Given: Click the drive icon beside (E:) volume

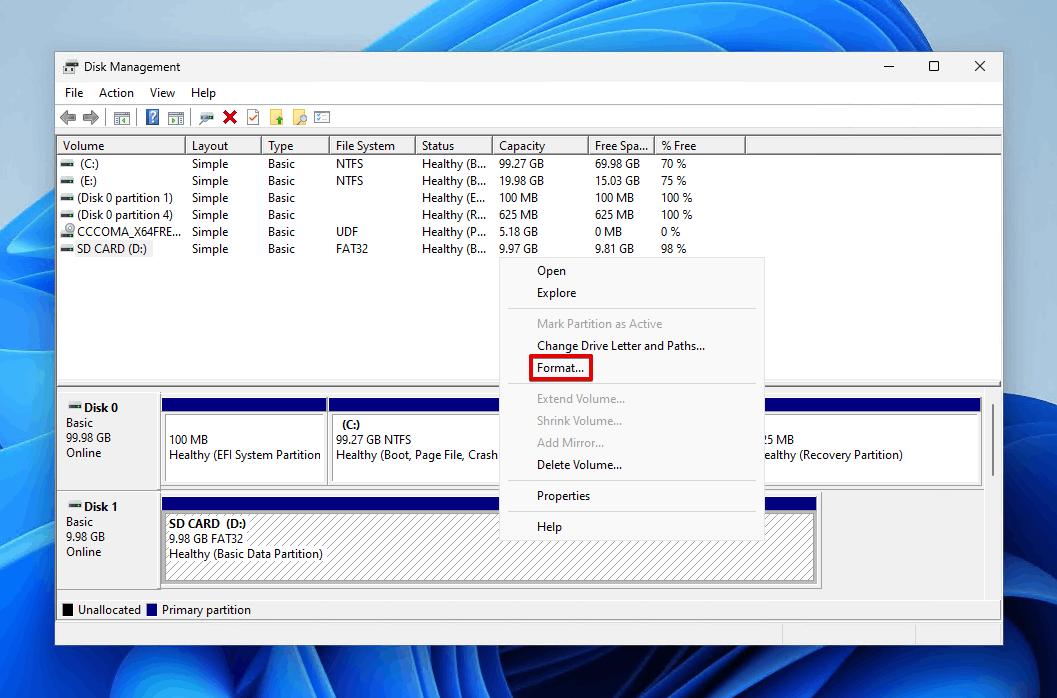Looking at the screenshot, I should point(67,181).
